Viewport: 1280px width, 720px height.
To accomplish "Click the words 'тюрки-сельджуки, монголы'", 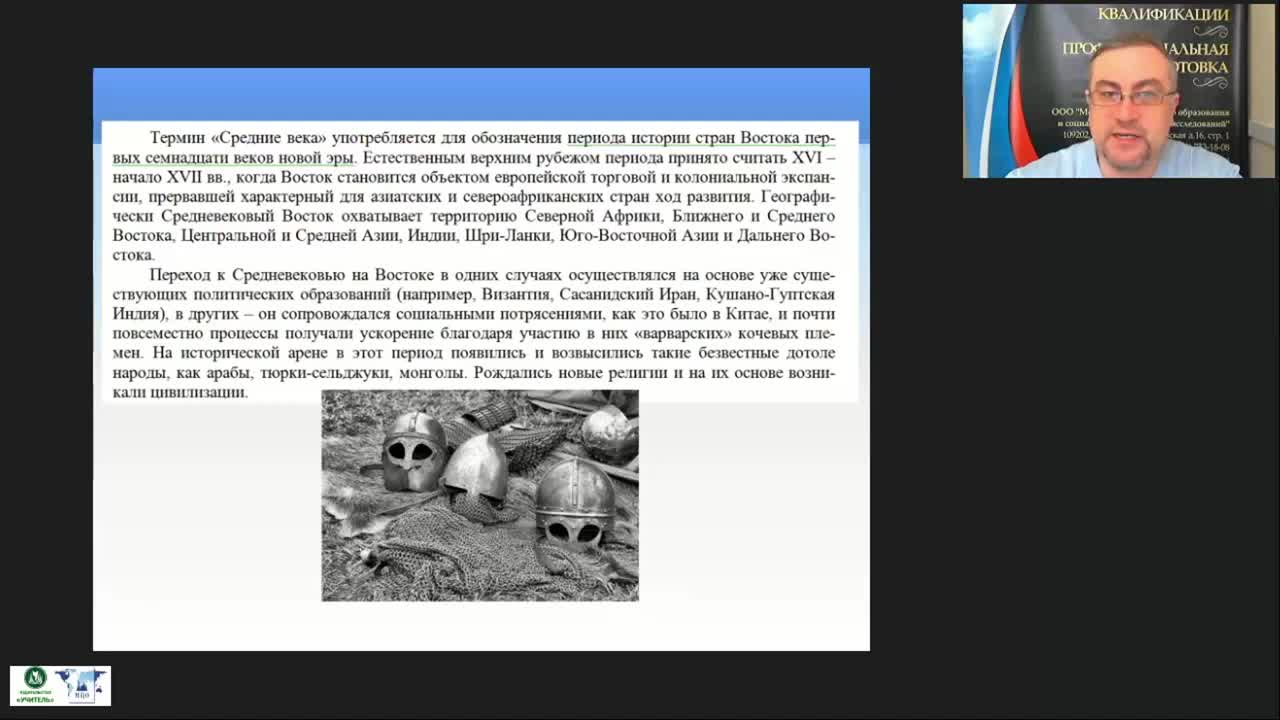I will 361,373.
